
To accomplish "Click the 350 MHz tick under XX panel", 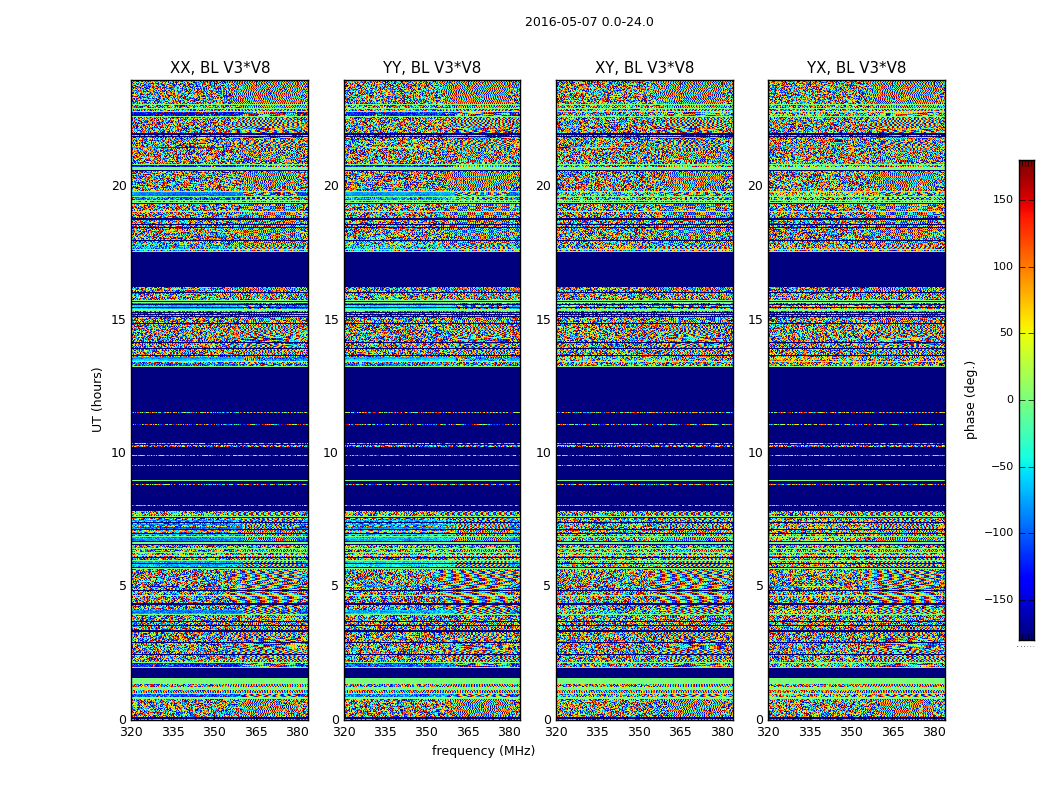I will 214,732.
